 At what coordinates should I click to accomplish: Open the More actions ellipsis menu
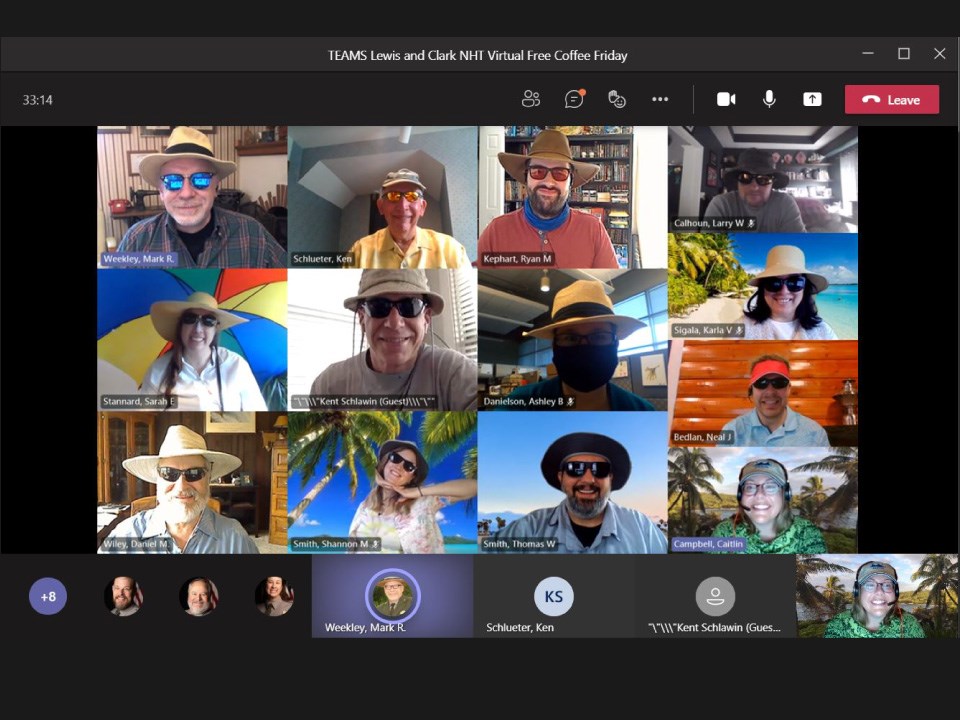[x=660, y=99]
